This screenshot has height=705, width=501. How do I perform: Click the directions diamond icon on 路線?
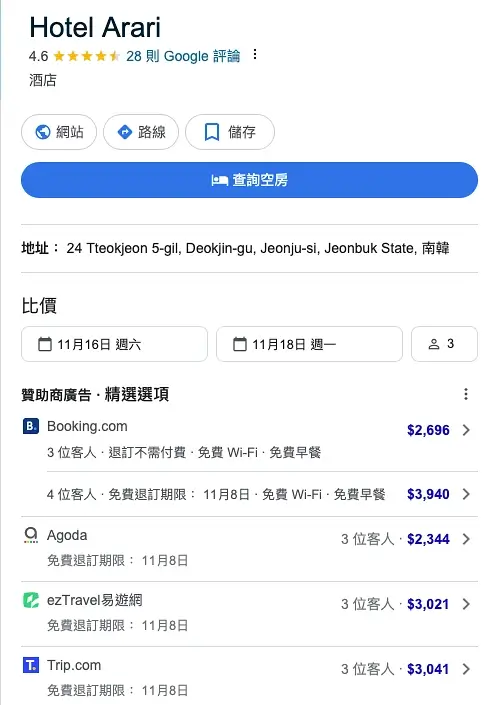tap(125, 132)
